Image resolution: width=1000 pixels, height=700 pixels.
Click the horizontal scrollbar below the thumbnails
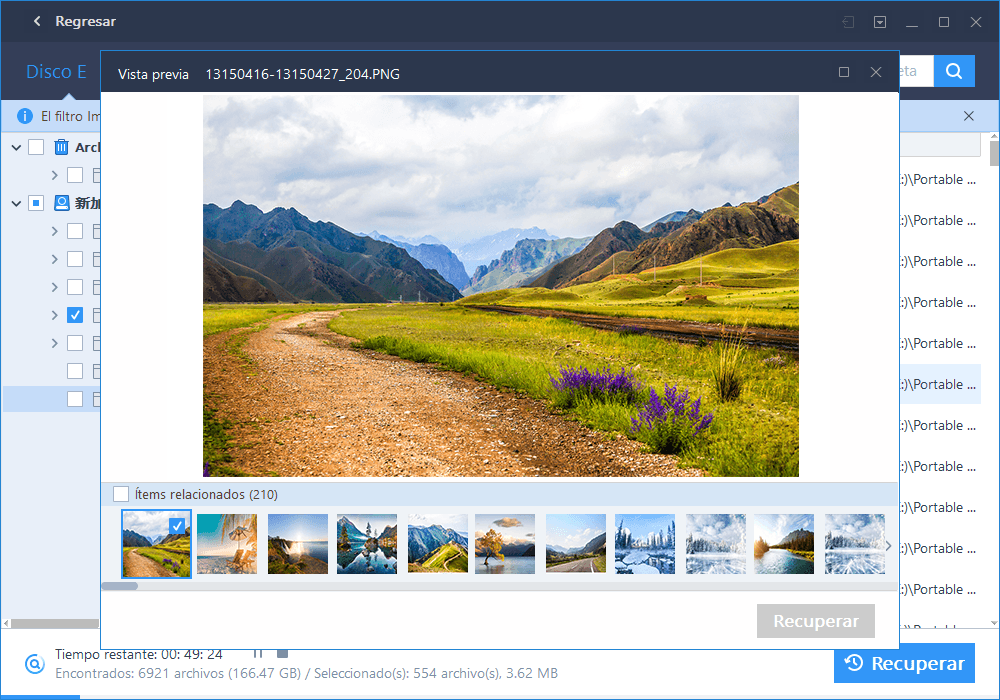click(120, 585)
